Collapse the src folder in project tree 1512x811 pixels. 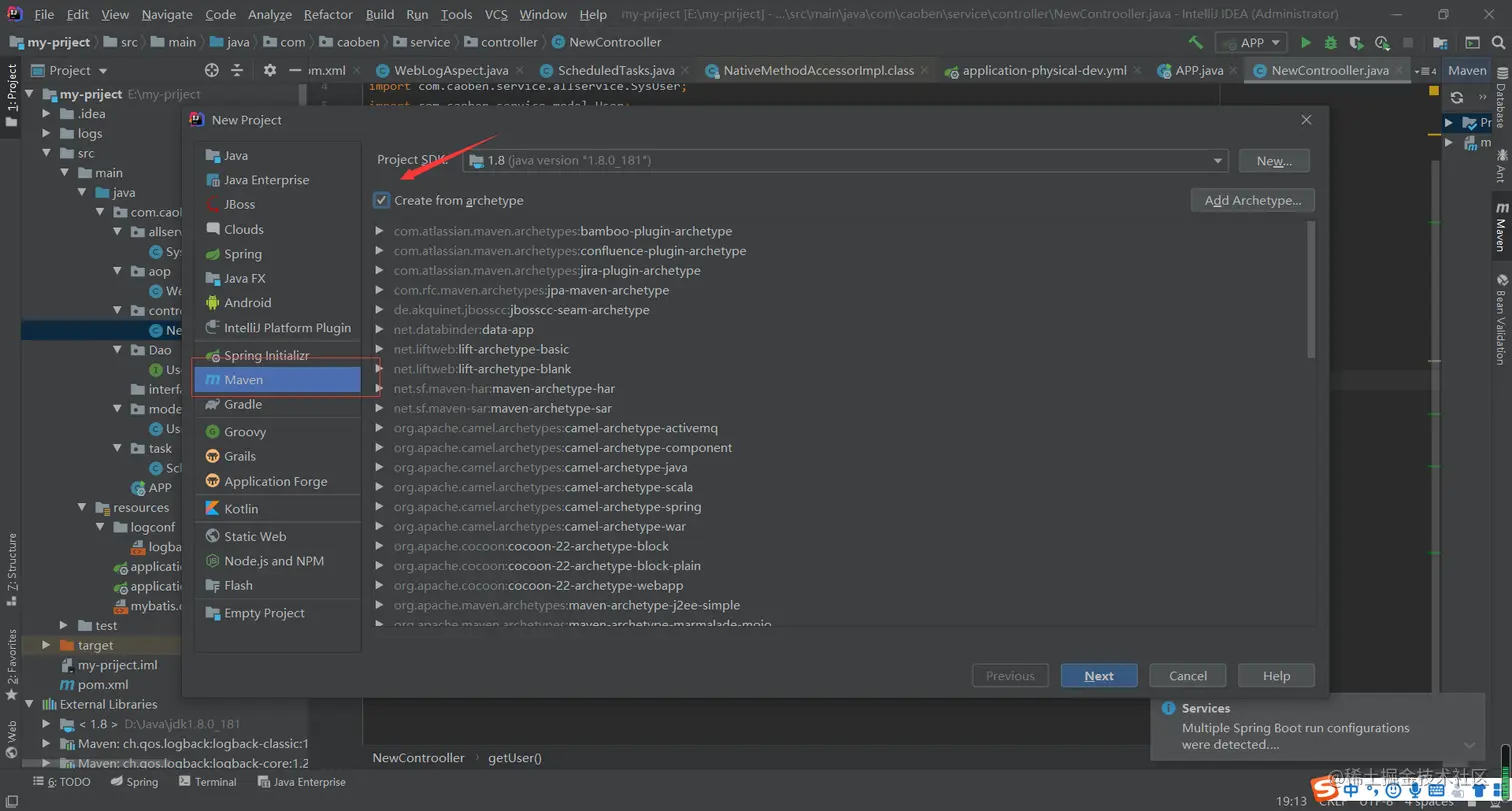click(x=46, y=153)
